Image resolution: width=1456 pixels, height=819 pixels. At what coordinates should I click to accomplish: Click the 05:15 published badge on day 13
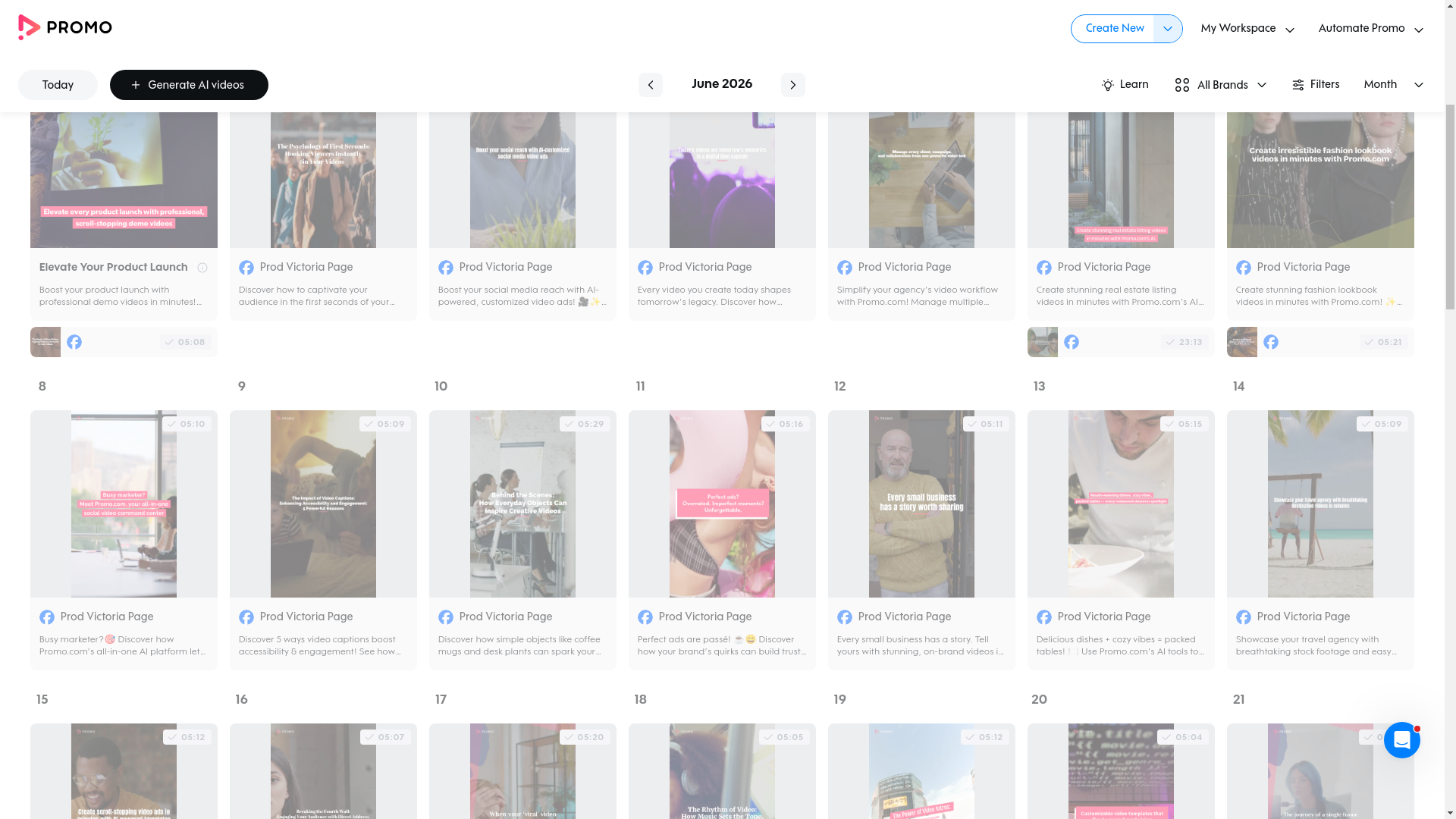[1184, 424]
